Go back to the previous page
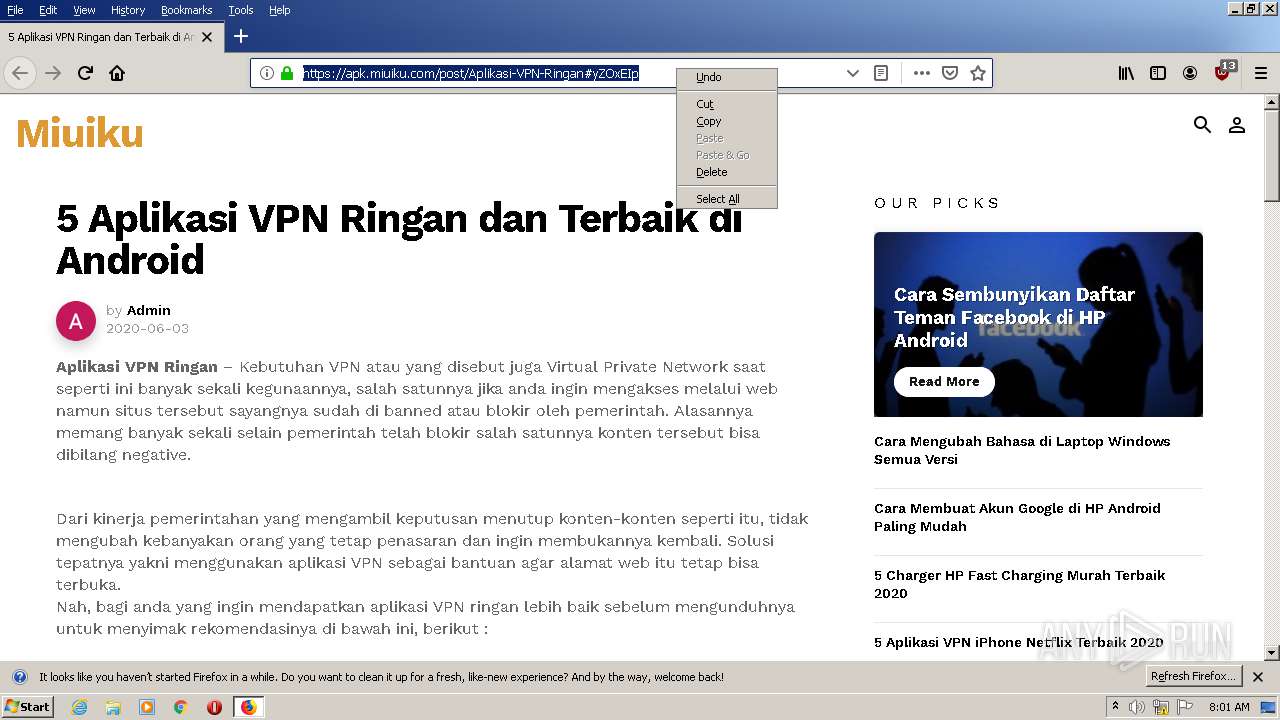Image resolution: width=1280 pixels, height=720 pixels. (20, 73)
